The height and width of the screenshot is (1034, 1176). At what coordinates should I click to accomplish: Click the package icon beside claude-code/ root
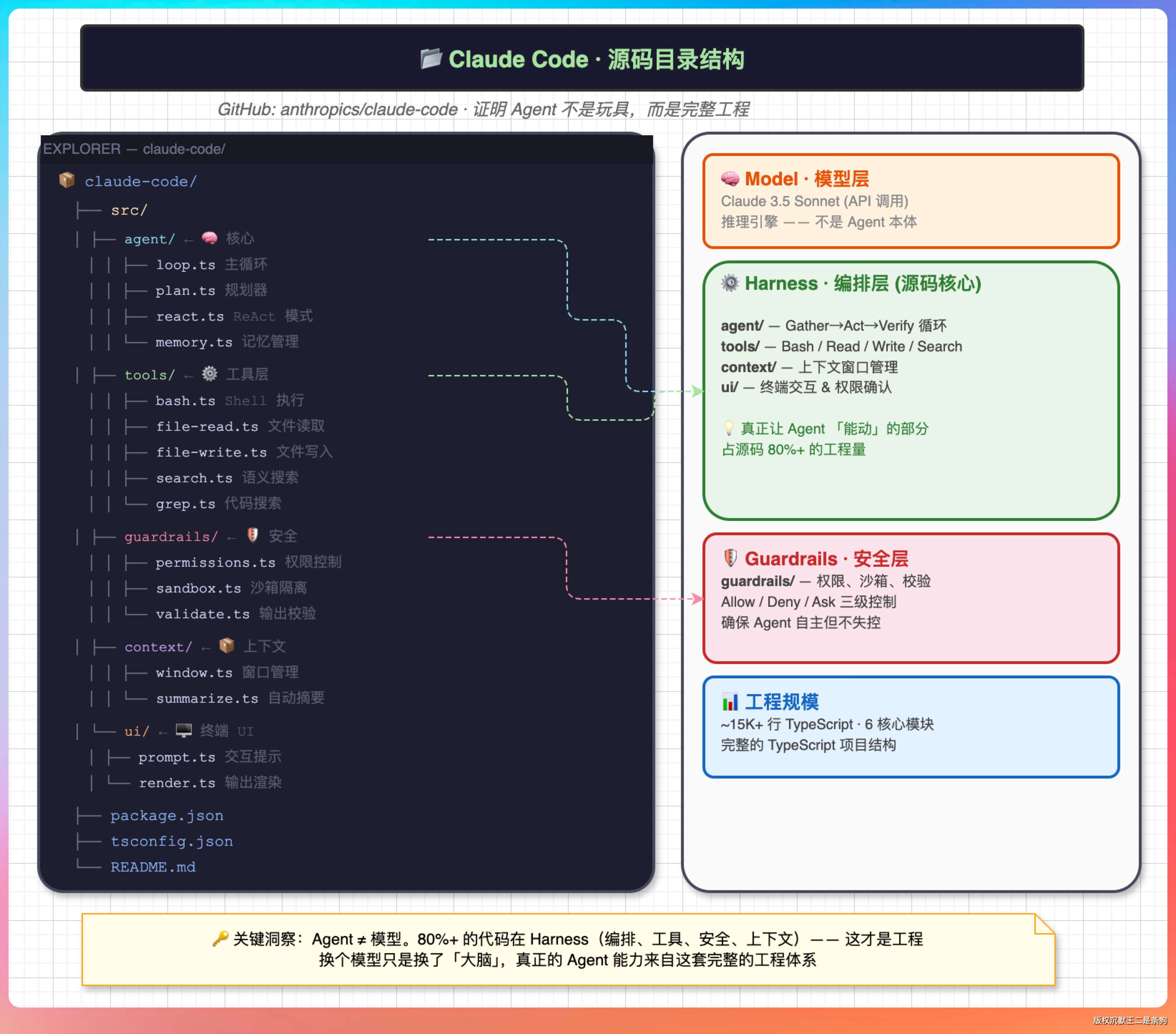point(67,181)
